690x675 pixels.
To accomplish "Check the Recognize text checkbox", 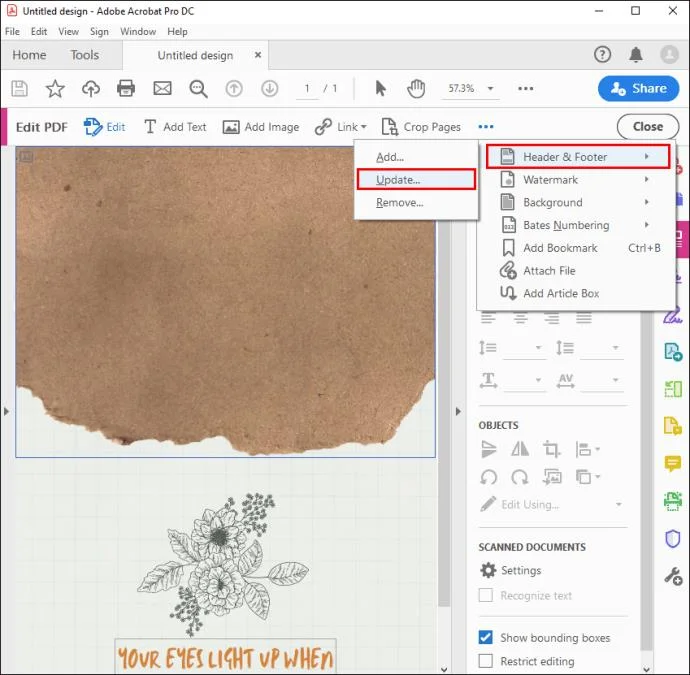I will pos(486,595).
